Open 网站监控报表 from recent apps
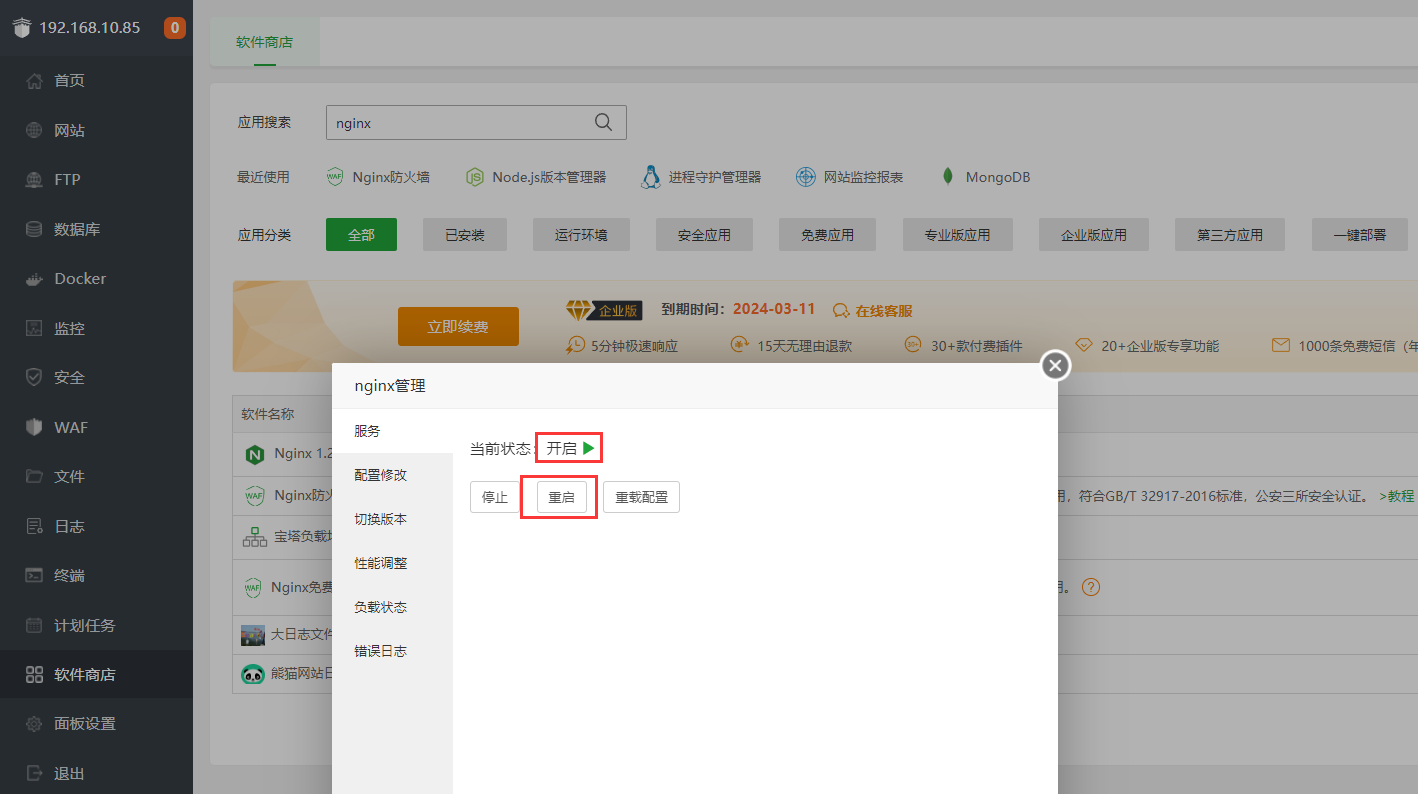Image resolution: width=1418 pixels, height=794 pixels. [x=850, y=177]
